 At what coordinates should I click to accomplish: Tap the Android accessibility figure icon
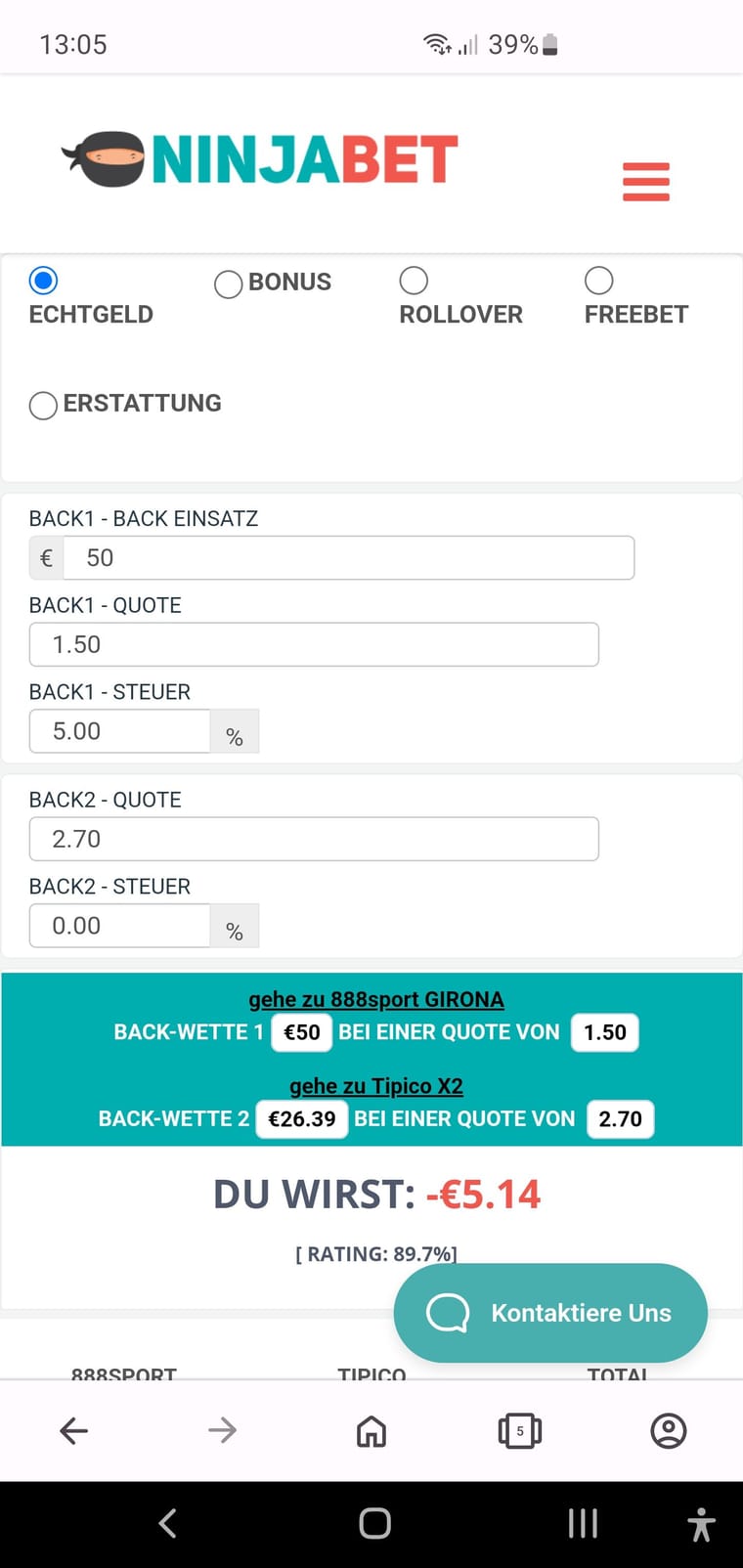[x=701, y=1524]
